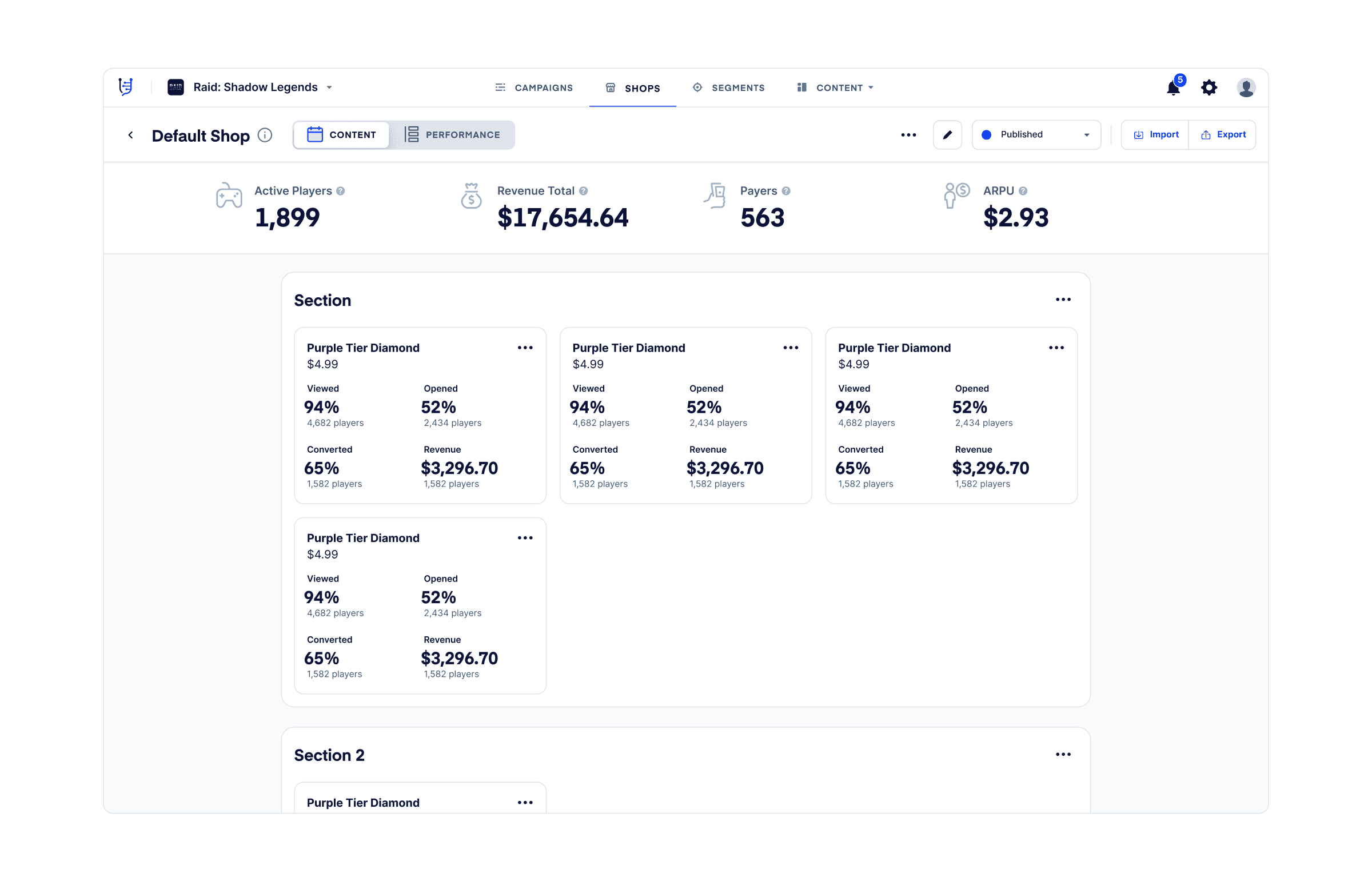Select the Shops tab
Viewport: 1372px width, 881px height.
click(632, 88)
